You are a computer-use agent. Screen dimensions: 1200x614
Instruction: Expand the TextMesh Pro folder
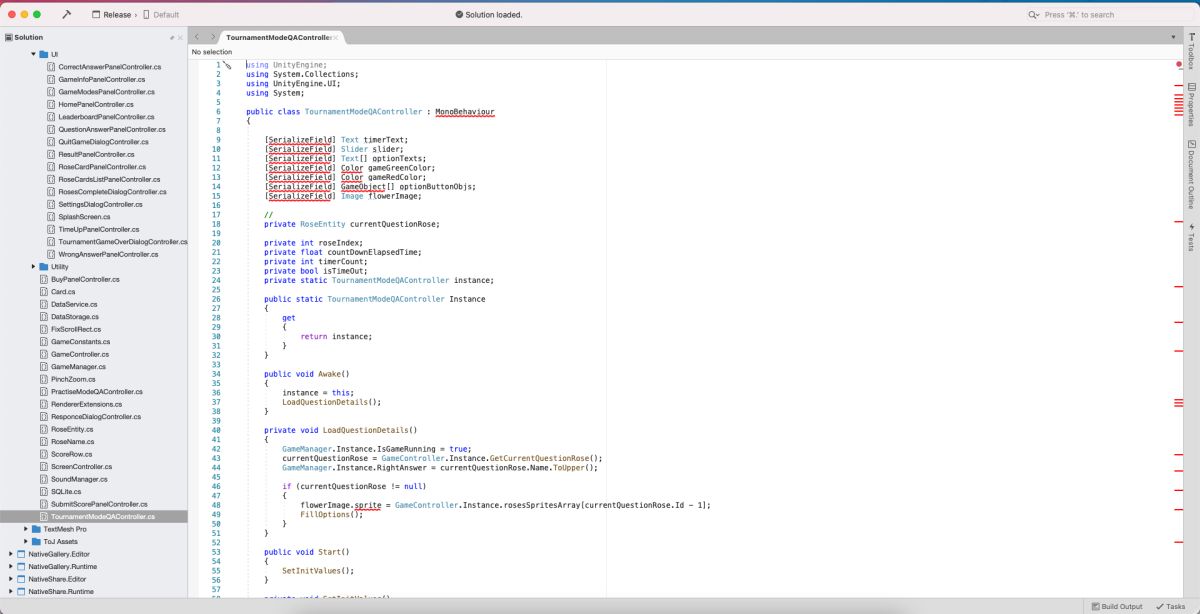tap(26, 529)
